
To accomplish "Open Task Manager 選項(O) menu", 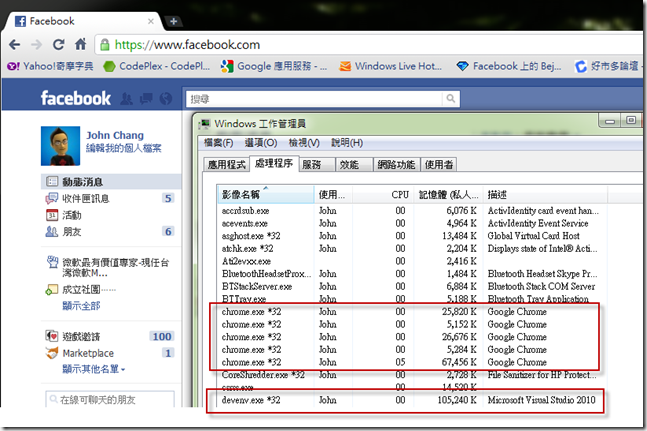I will click(261, 143).
